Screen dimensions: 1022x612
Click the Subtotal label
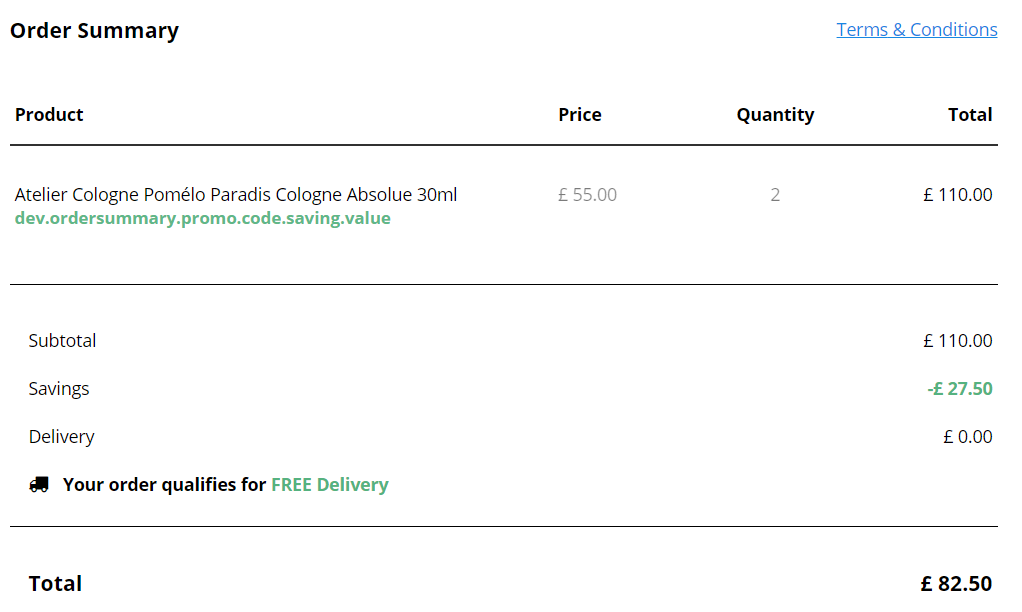(x=63, y=341)
